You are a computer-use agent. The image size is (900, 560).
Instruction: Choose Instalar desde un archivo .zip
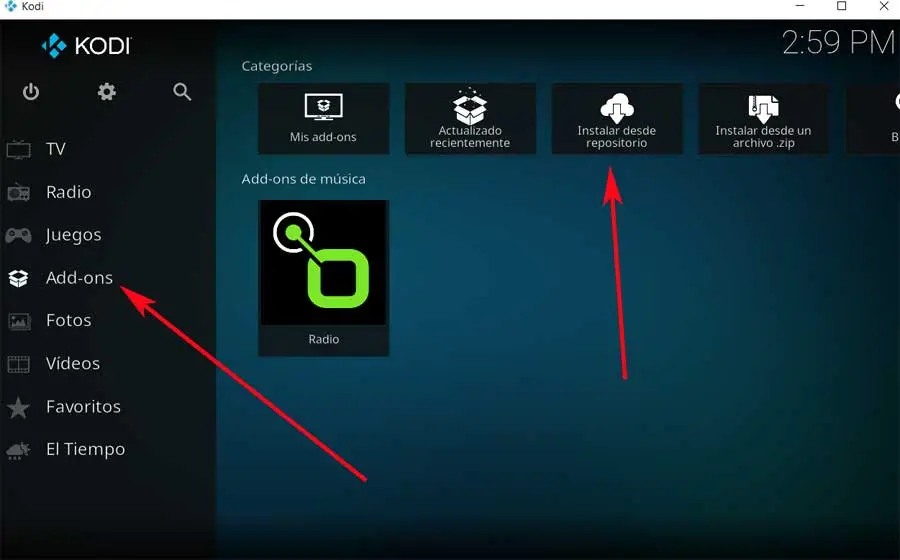[x=763, y=119]
